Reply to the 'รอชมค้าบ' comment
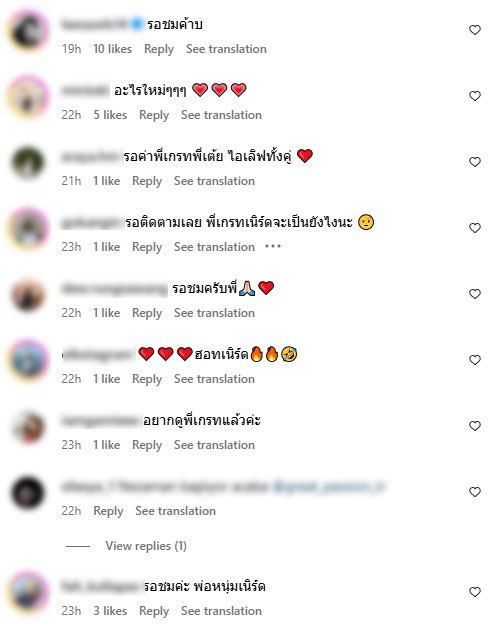The image size is (491, 624). point(159,49)
